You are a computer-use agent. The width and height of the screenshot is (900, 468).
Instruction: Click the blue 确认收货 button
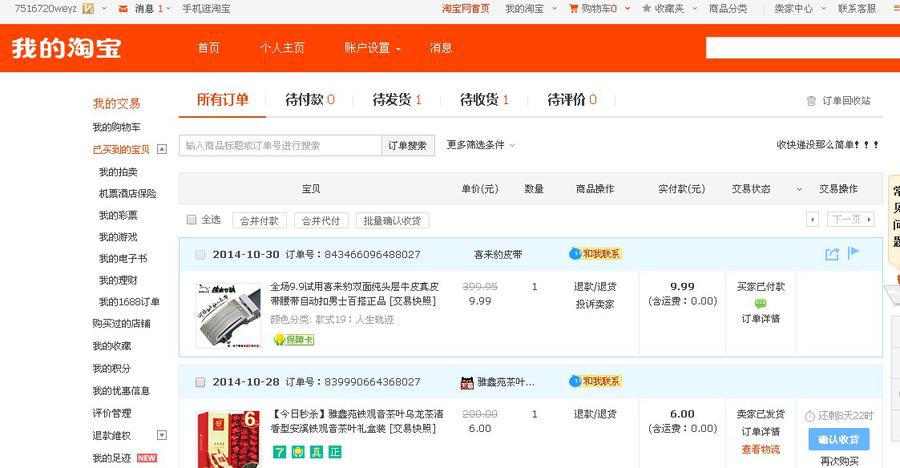(839, 439)
